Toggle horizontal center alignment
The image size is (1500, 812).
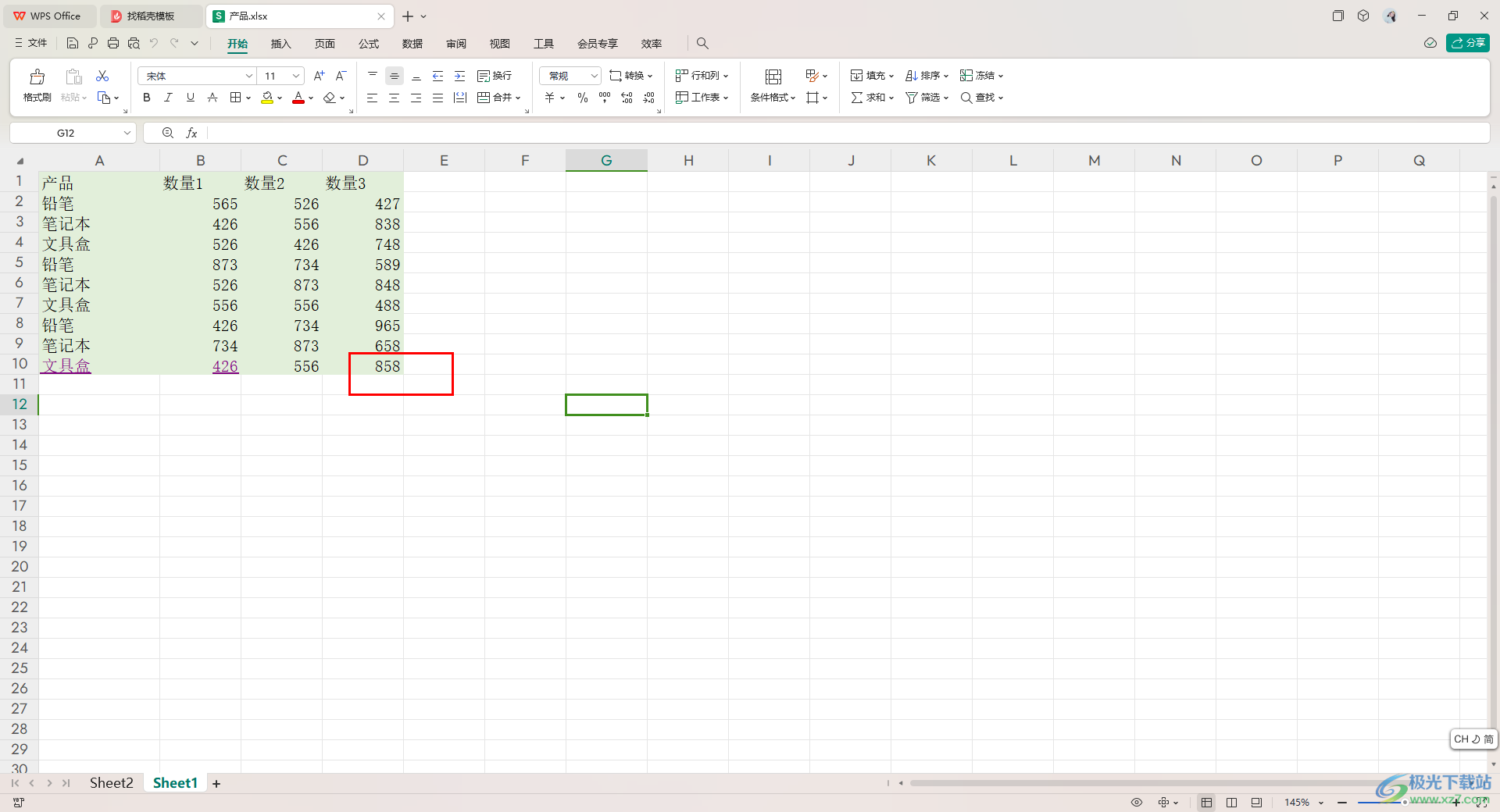(x=395, y=98)
